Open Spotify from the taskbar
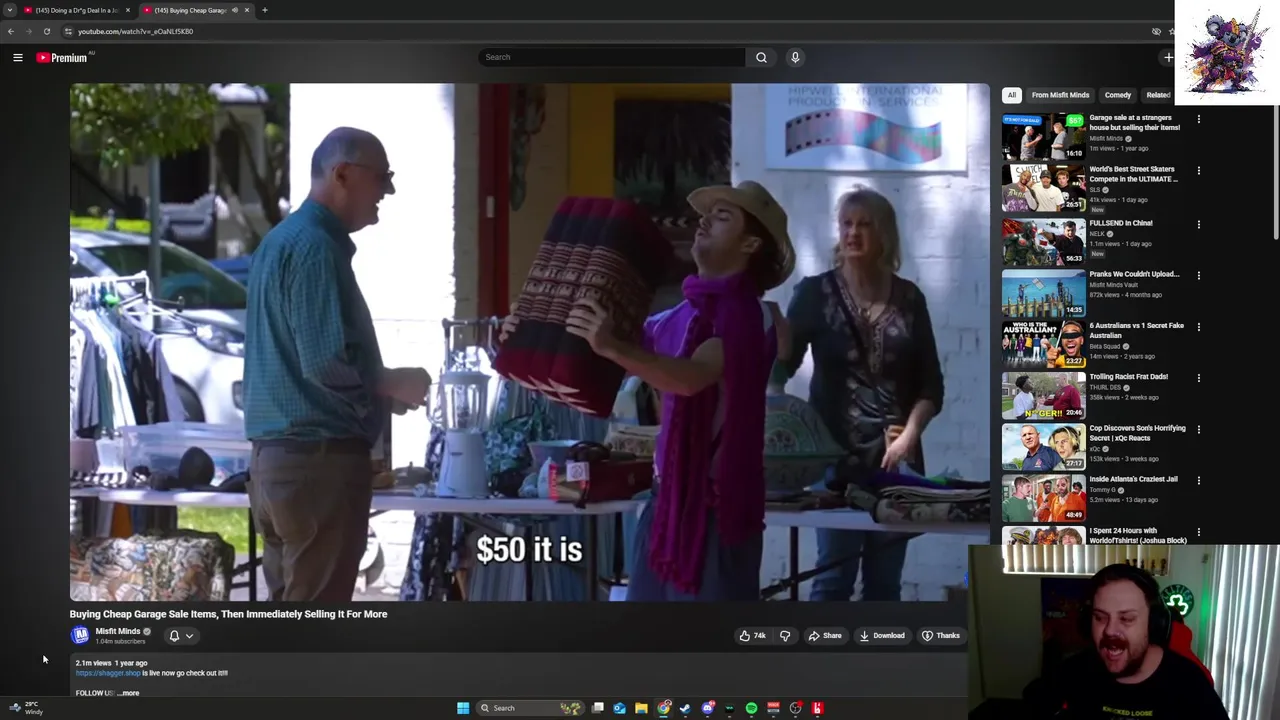The width and height of the screenshot is (1280, 720). (x=751, y=708)
